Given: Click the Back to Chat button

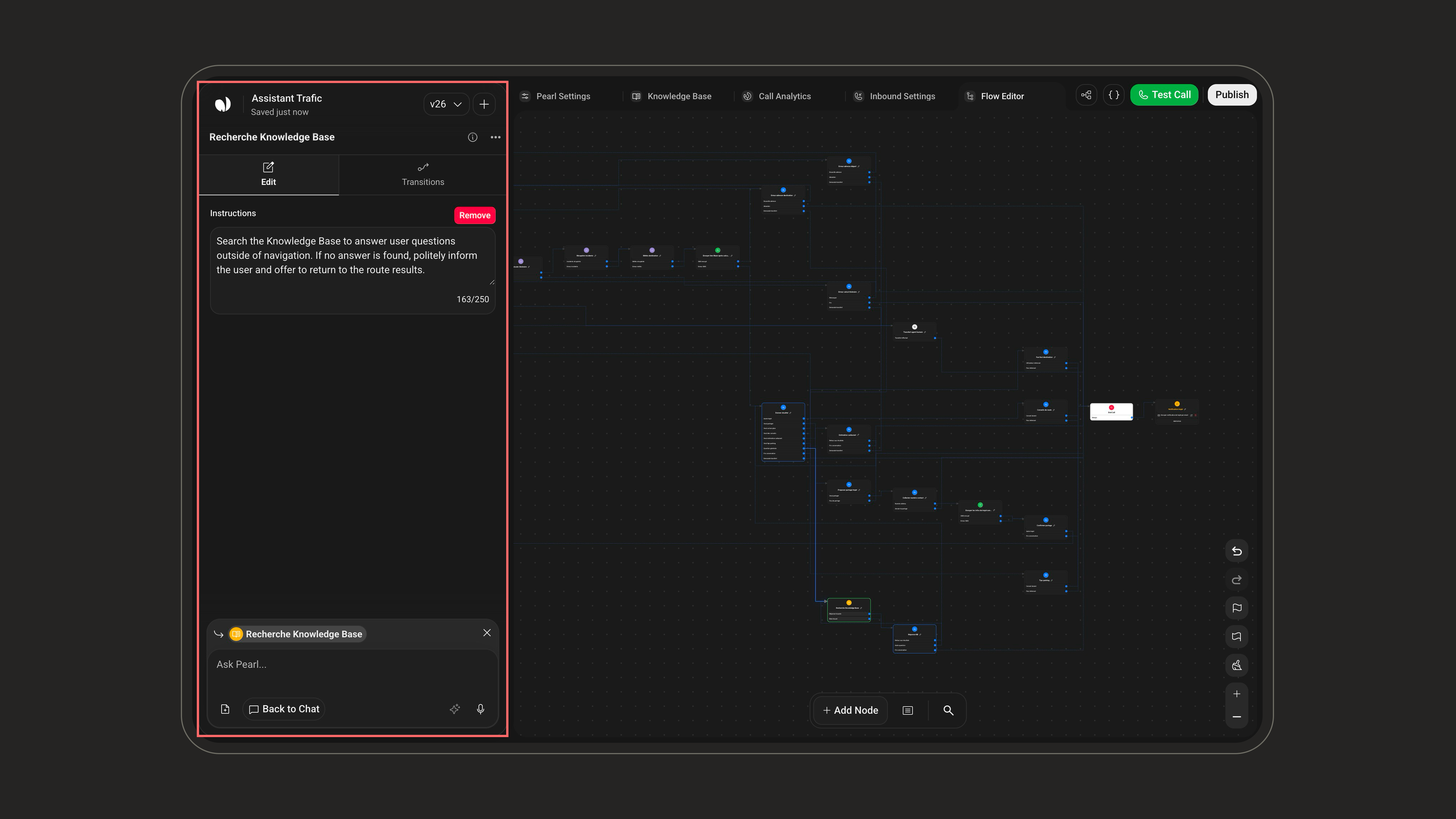Looking at the screenshot, I should tap(284, 709).
